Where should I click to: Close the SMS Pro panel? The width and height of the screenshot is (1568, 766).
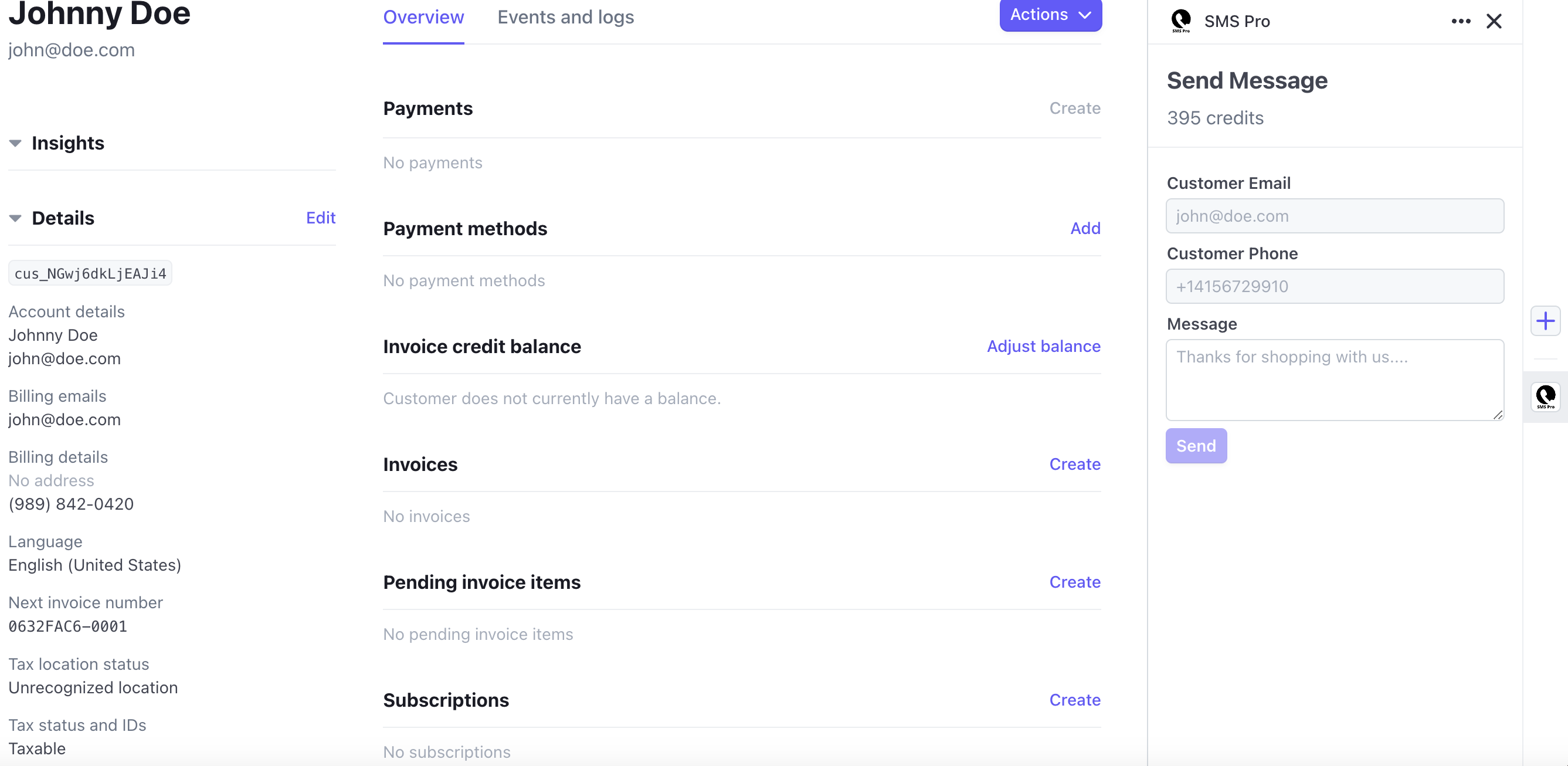(x=1495, y=21)
